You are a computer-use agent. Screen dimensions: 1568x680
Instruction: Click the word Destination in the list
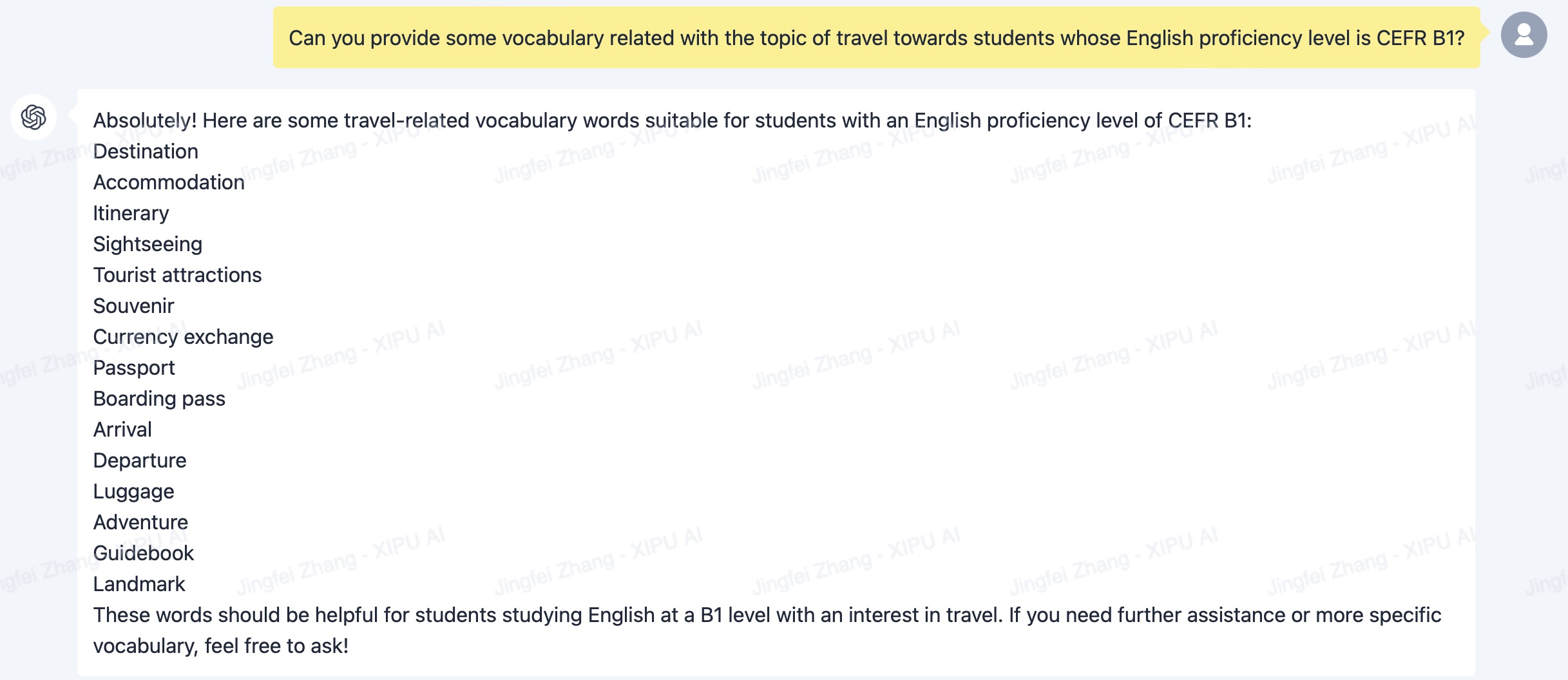[x=146, y=151]
